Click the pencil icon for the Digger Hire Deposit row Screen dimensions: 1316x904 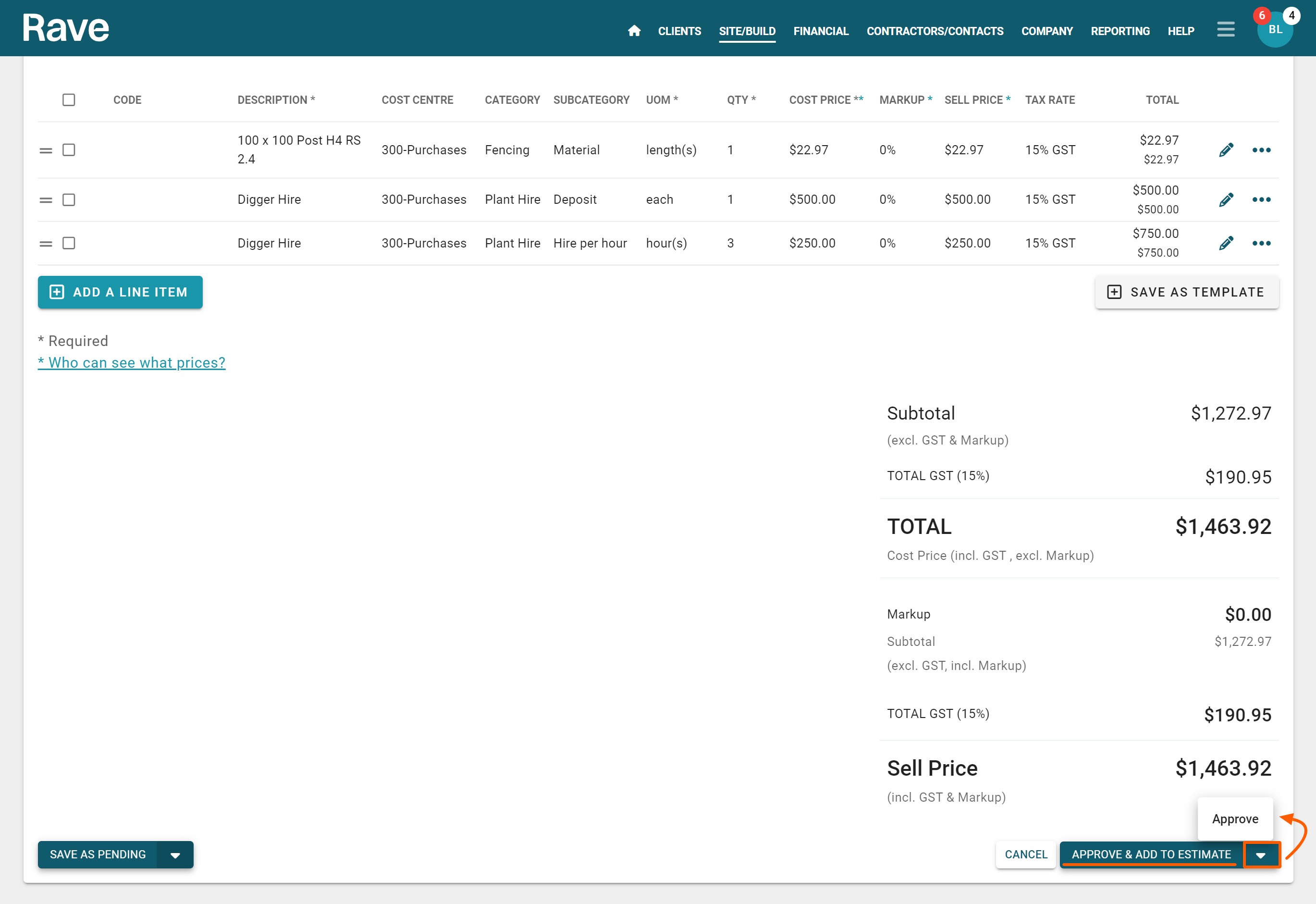(1226, 199)
